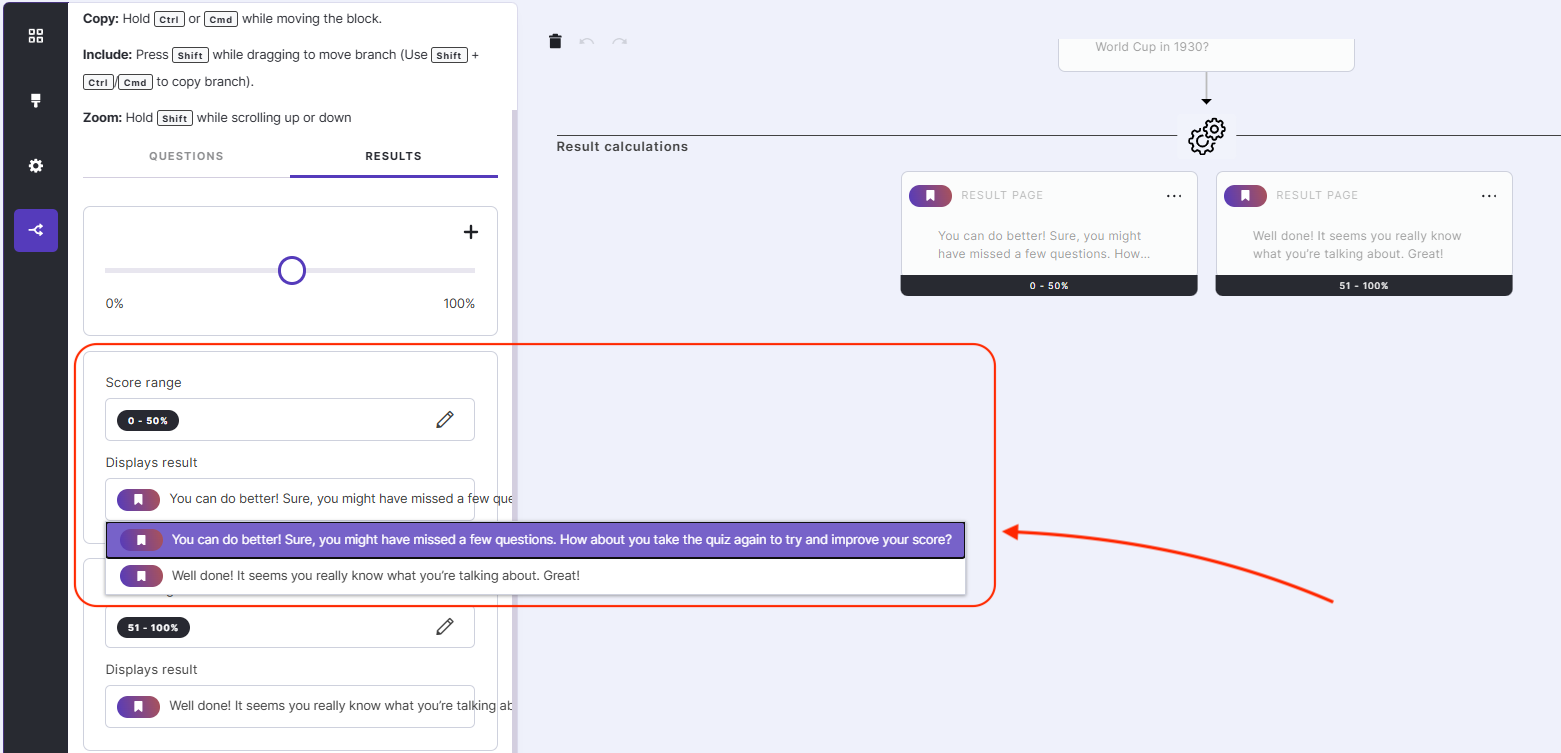The height and width of the screenshot is (753, 1561).
Task: Click the plus icon to add a score range
Action: pos(470,231)
